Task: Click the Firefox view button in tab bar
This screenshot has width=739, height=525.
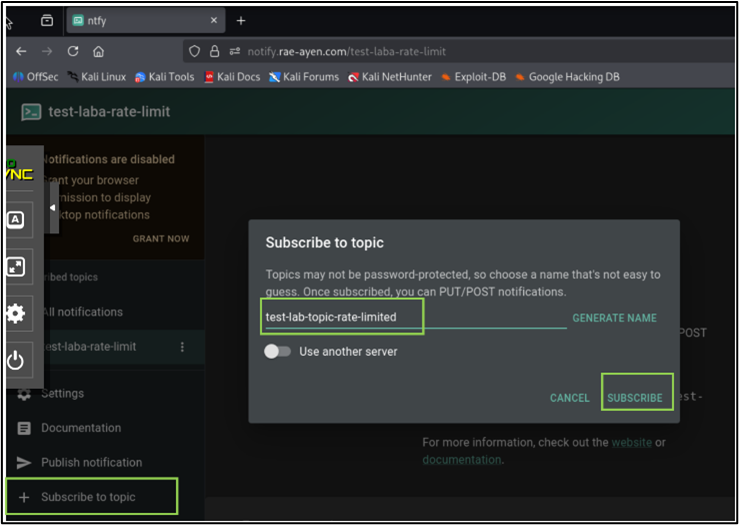Action: pyautogui.click(x=47, y=21)
